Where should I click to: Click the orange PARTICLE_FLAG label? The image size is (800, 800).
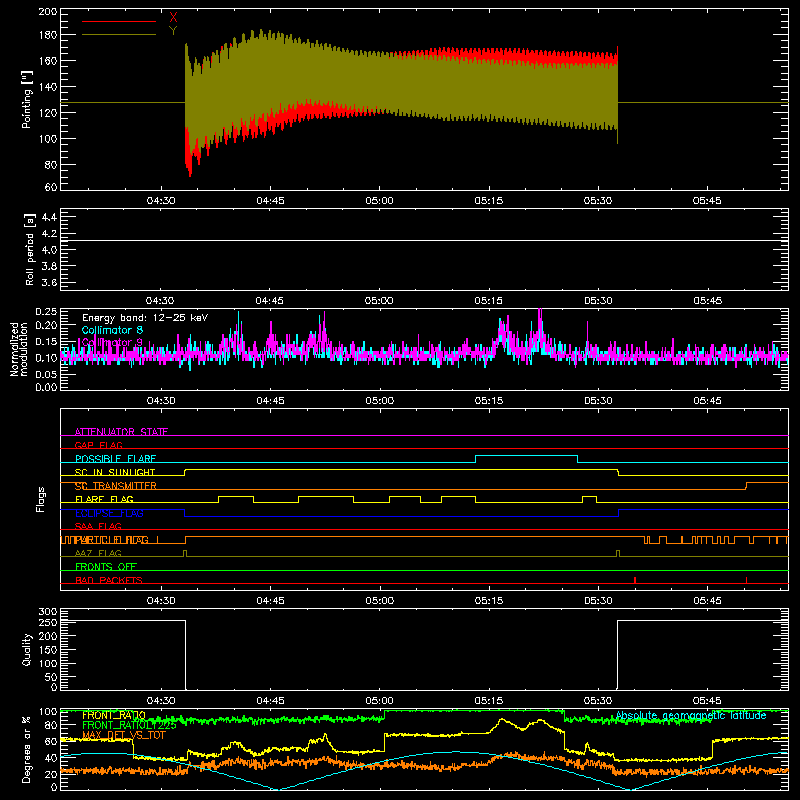pos(111,540)
